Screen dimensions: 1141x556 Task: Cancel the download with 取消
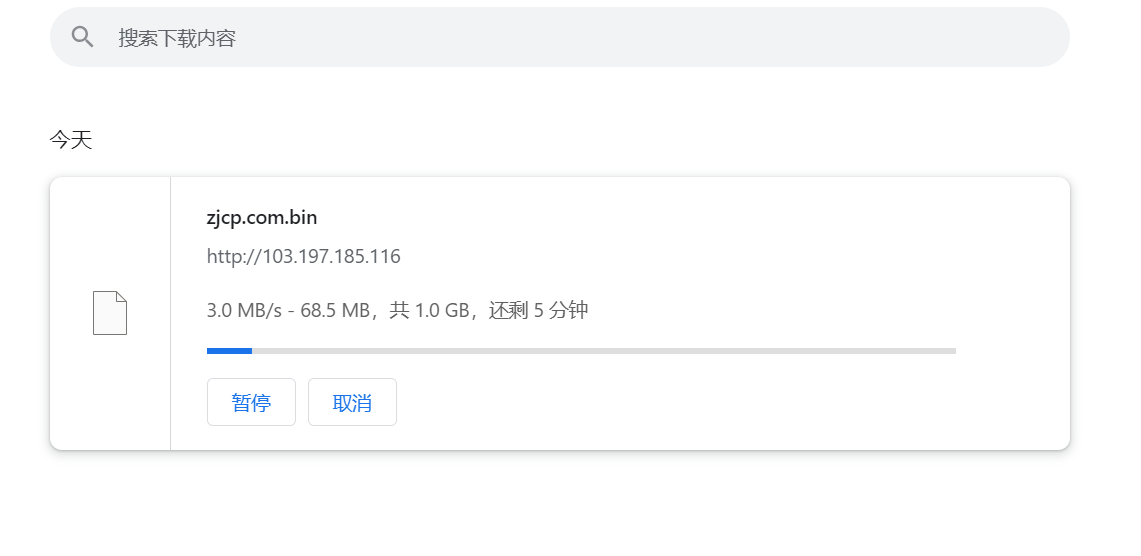pyautogui.click(x=352, y=402)
